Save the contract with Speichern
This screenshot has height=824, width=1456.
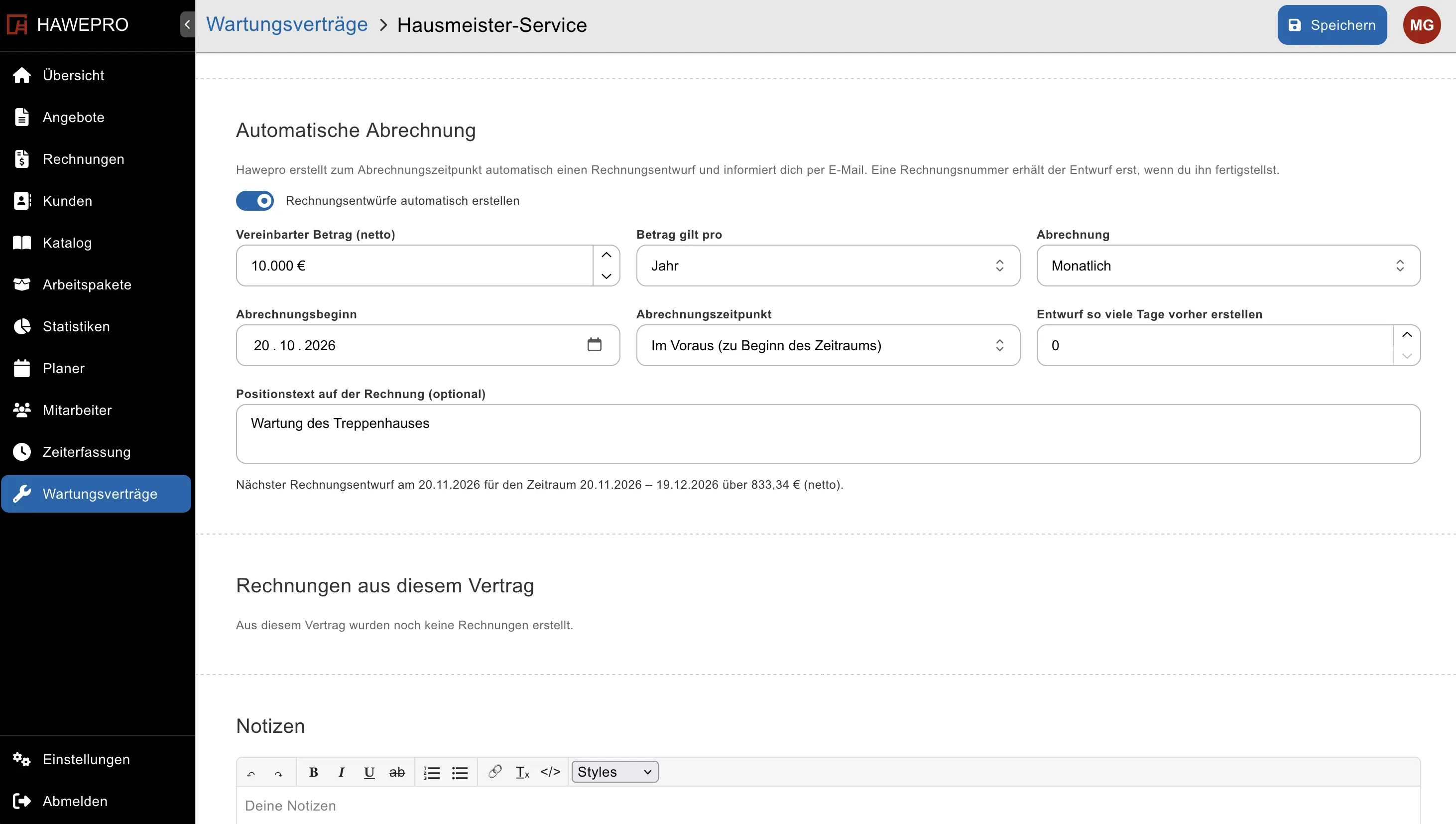[x=1332, y=25]
